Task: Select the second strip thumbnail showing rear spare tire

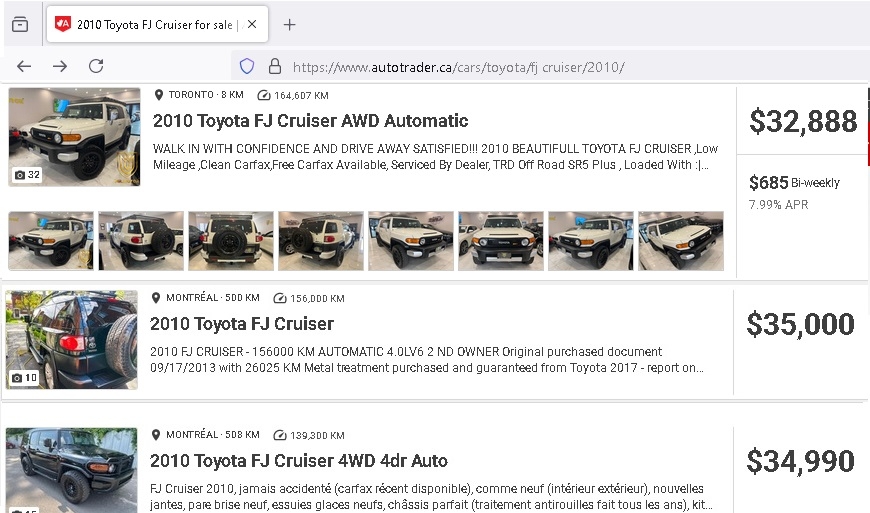Action: pyautogui.click(x=141, y=241)
